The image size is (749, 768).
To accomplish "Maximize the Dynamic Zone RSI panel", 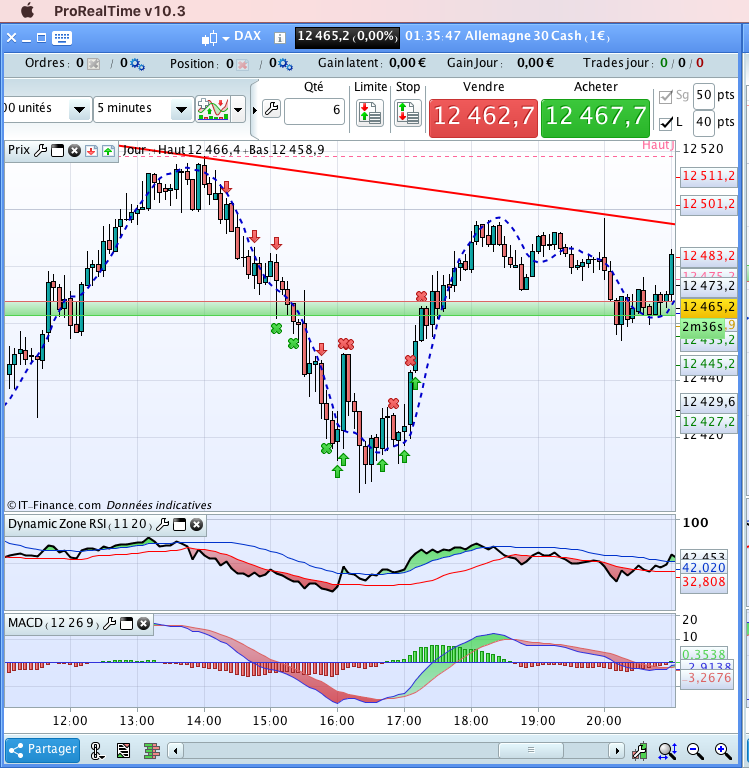I will (180, 525).
